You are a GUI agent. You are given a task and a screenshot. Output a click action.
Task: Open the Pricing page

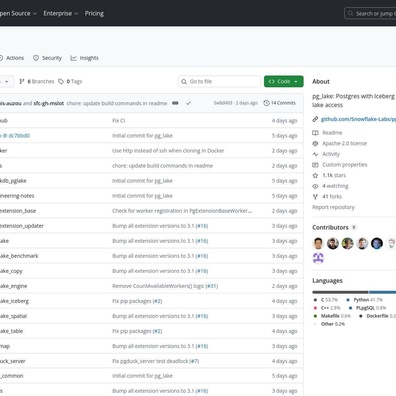click(x=94, y=13)
